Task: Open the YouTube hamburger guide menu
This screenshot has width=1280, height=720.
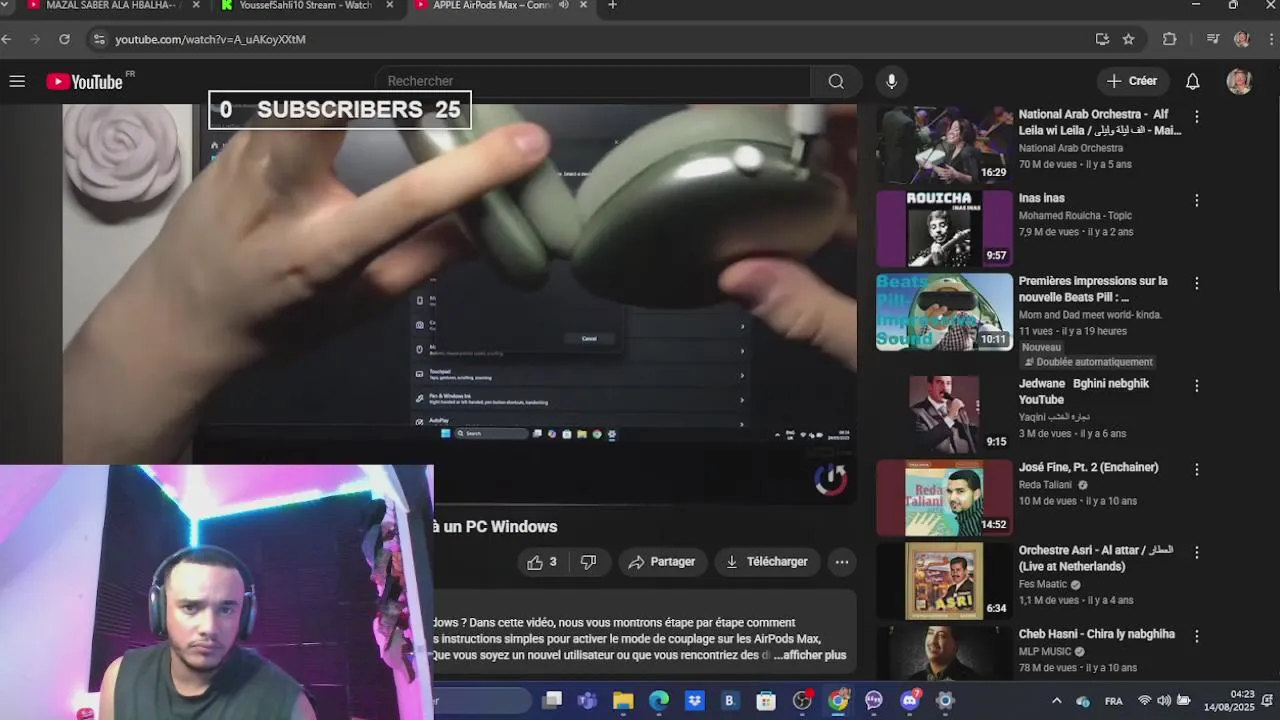Action: click(x=17, y=81)
